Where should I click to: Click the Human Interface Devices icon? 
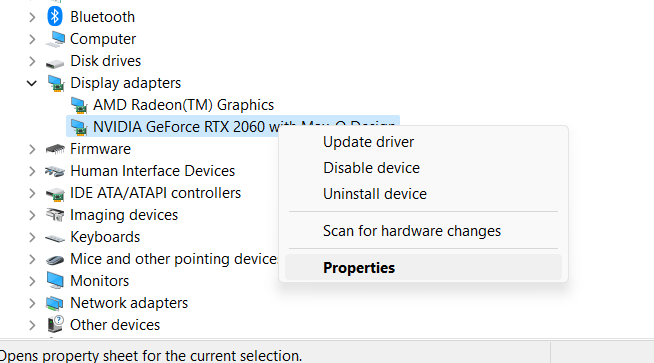click(55, 171)
